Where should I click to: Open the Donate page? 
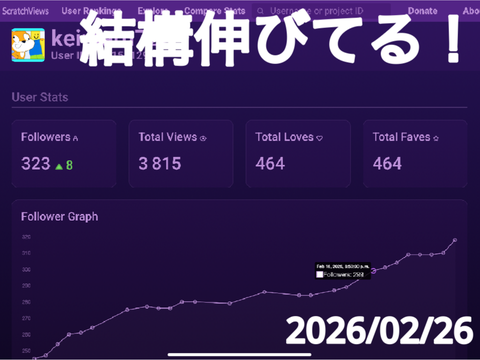coord(422,11)
